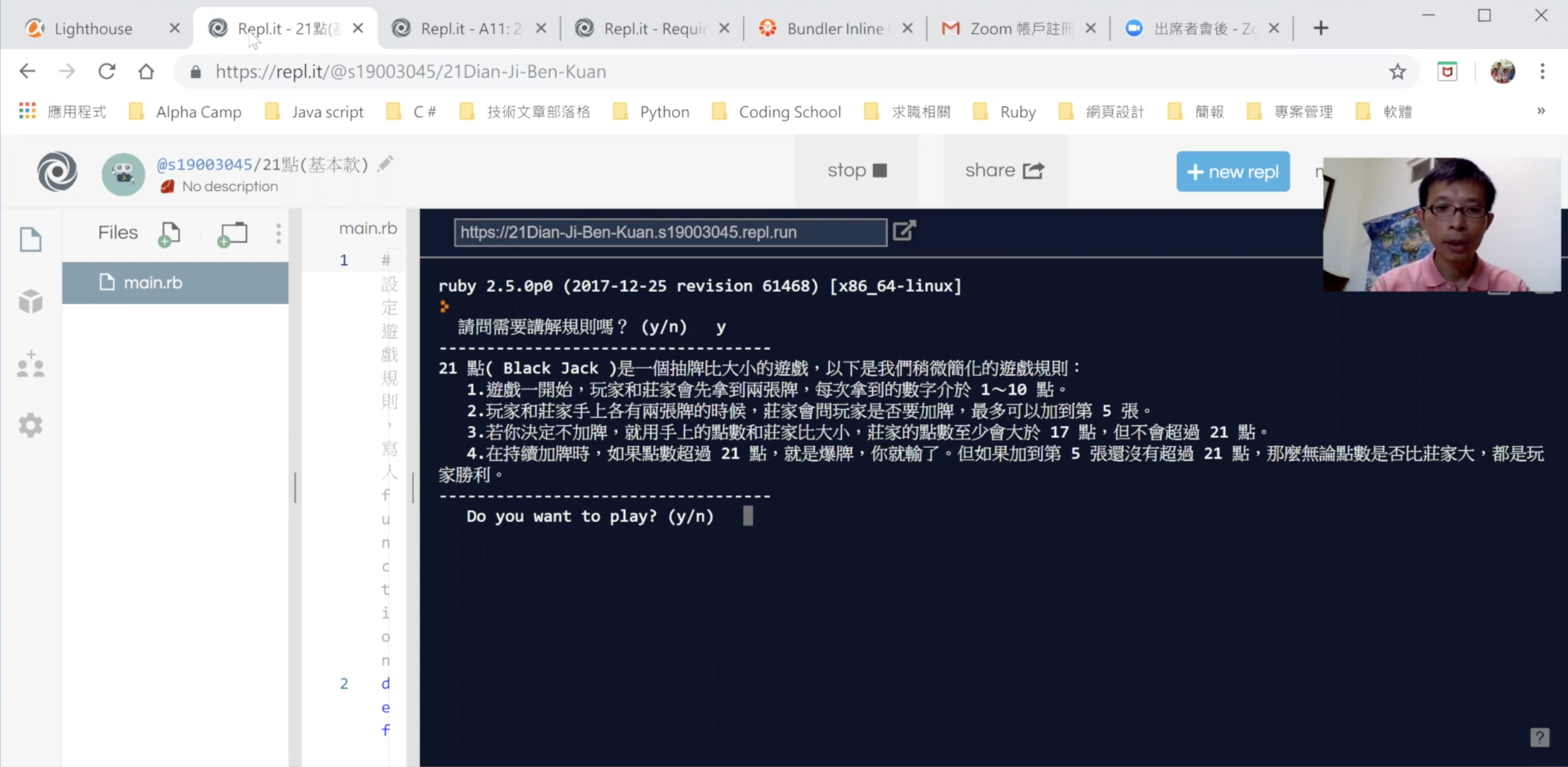Show more bookmarks with chevron
The width and height of the screenshot is (1568, 767).
coord(1541,111)
